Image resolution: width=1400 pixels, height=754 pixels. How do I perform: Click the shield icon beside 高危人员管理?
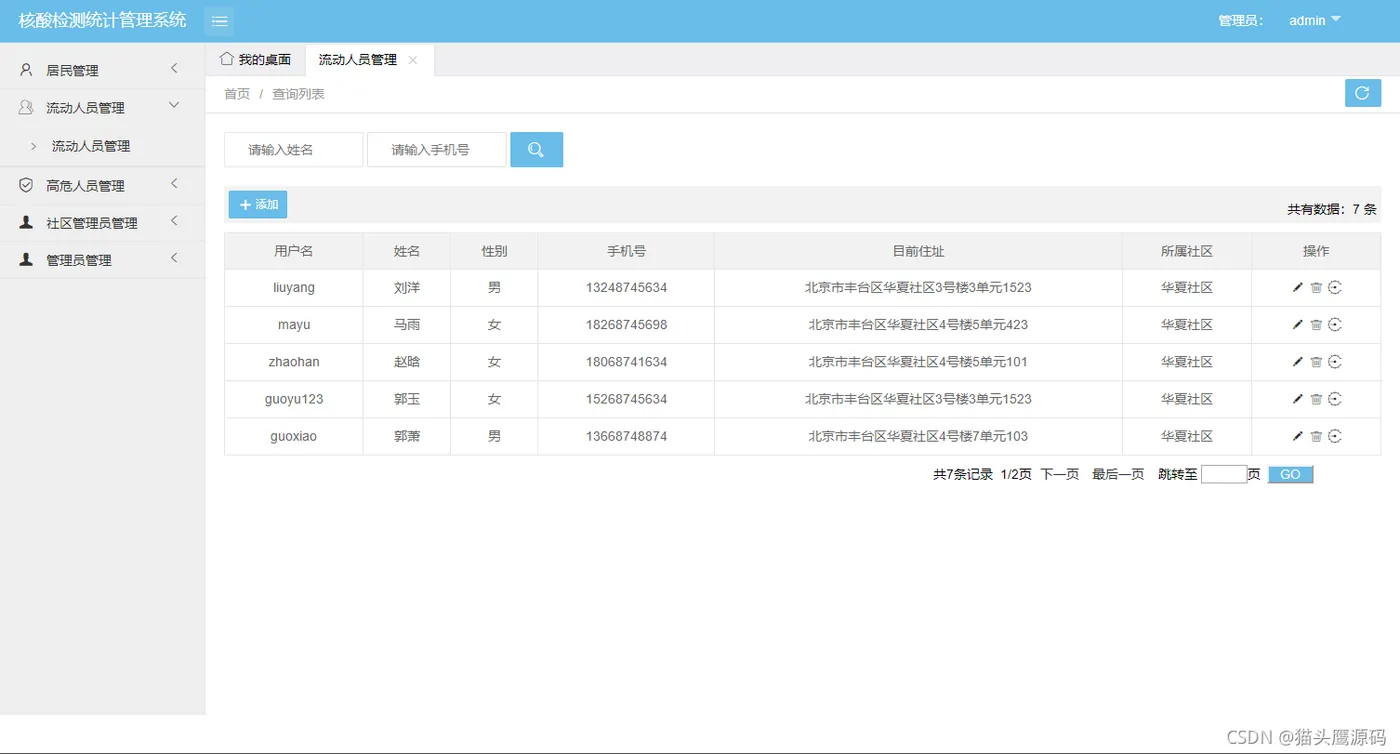coord(26,185)
